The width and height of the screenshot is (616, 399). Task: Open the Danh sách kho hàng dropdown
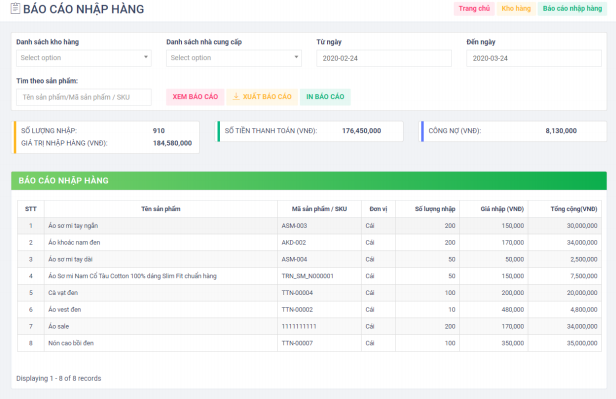click(x=84, y=58)
